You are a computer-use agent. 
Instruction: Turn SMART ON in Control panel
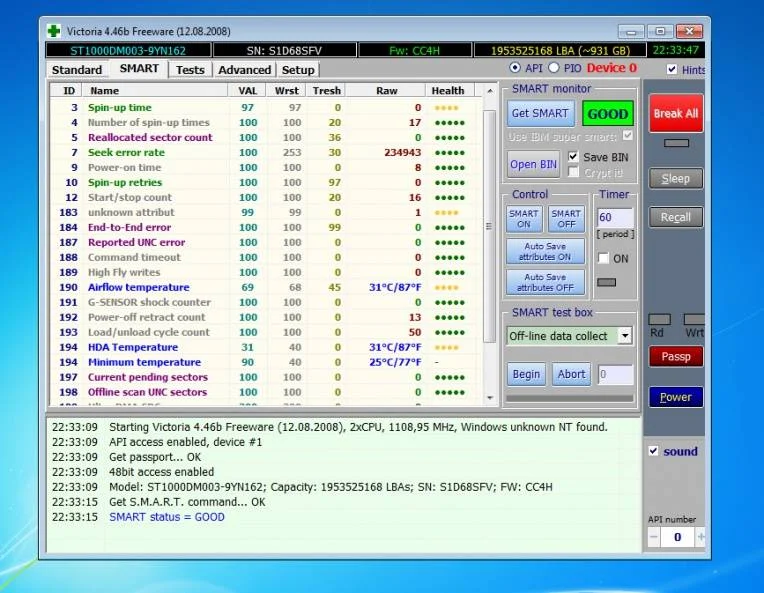pyautogui.click(x=523, y=219)
